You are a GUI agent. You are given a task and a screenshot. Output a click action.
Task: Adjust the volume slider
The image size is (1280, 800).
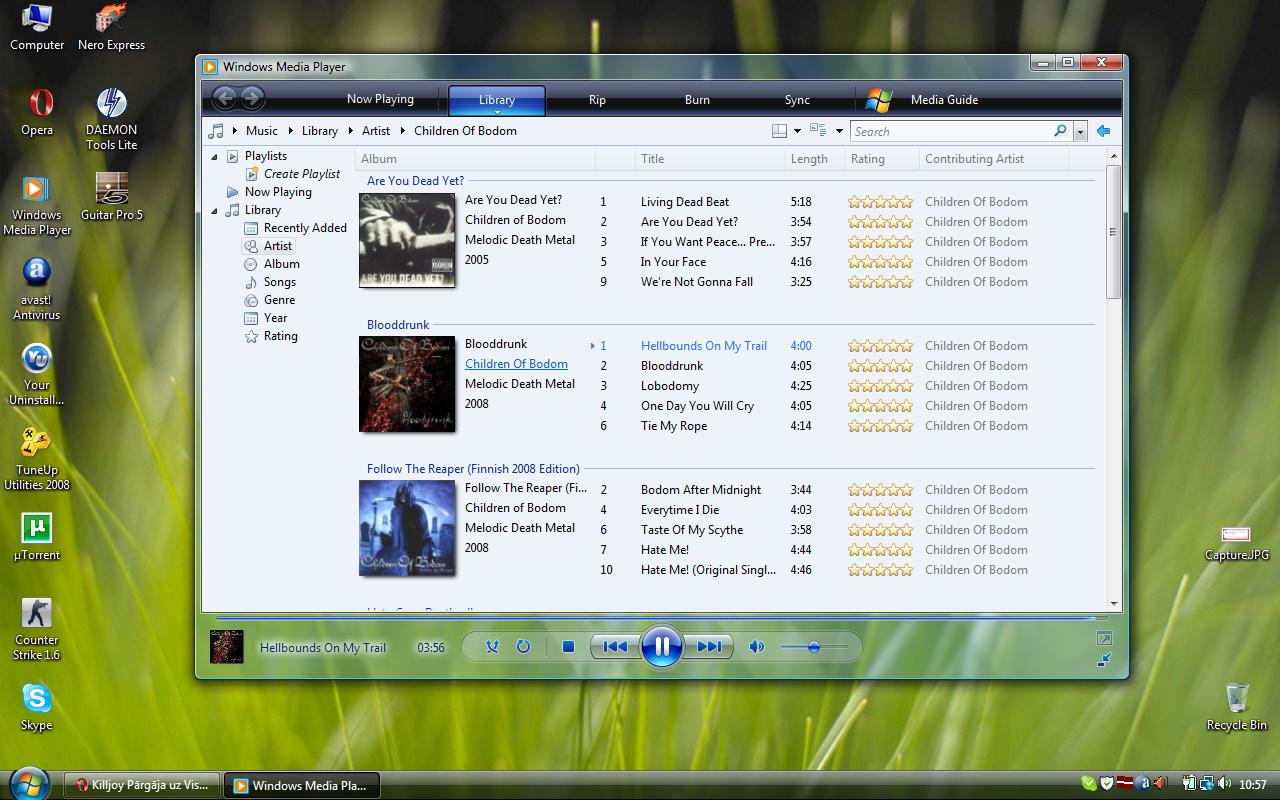pos(814,647)
